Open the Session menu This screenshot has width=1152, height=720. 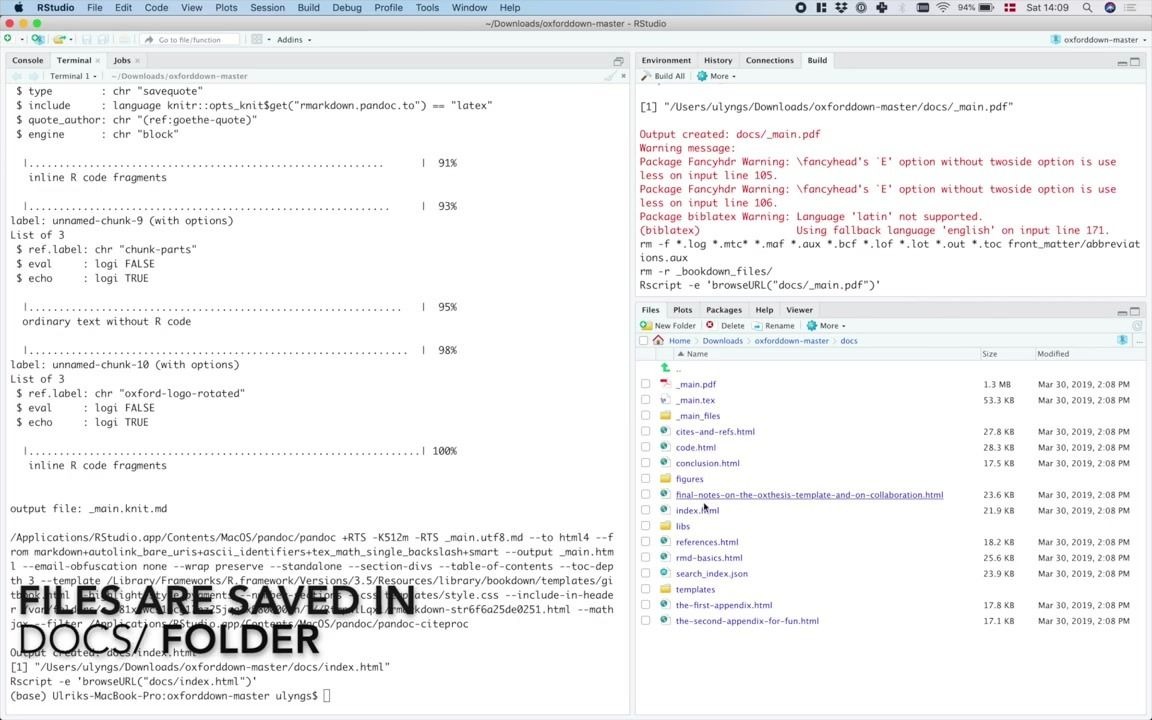click(267, 7)
